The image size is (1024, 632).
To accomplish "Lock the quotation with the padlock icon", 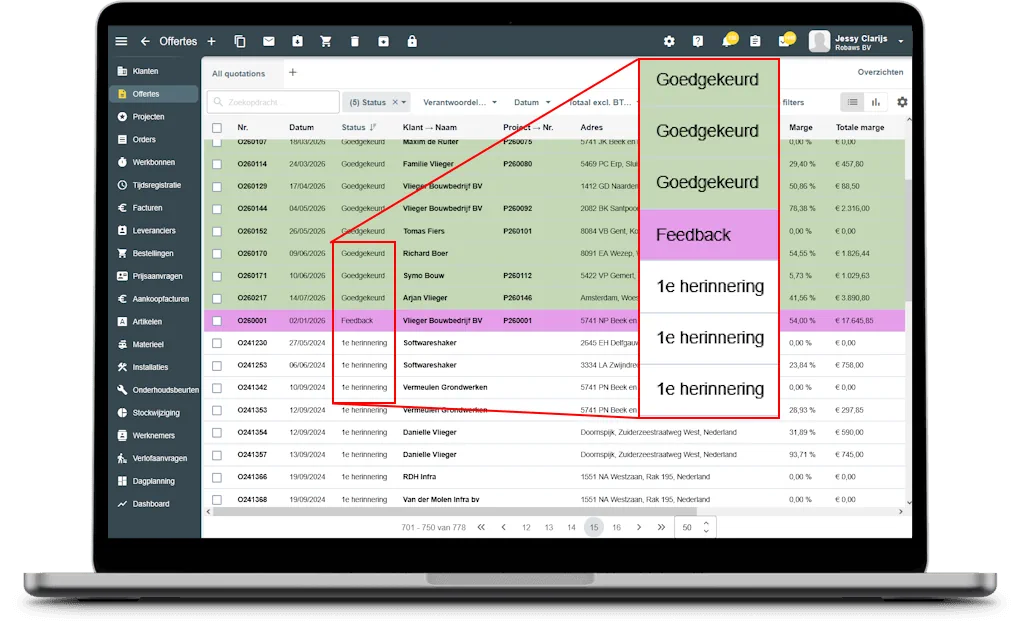I will pyautogui.click(x=412, y=41).
